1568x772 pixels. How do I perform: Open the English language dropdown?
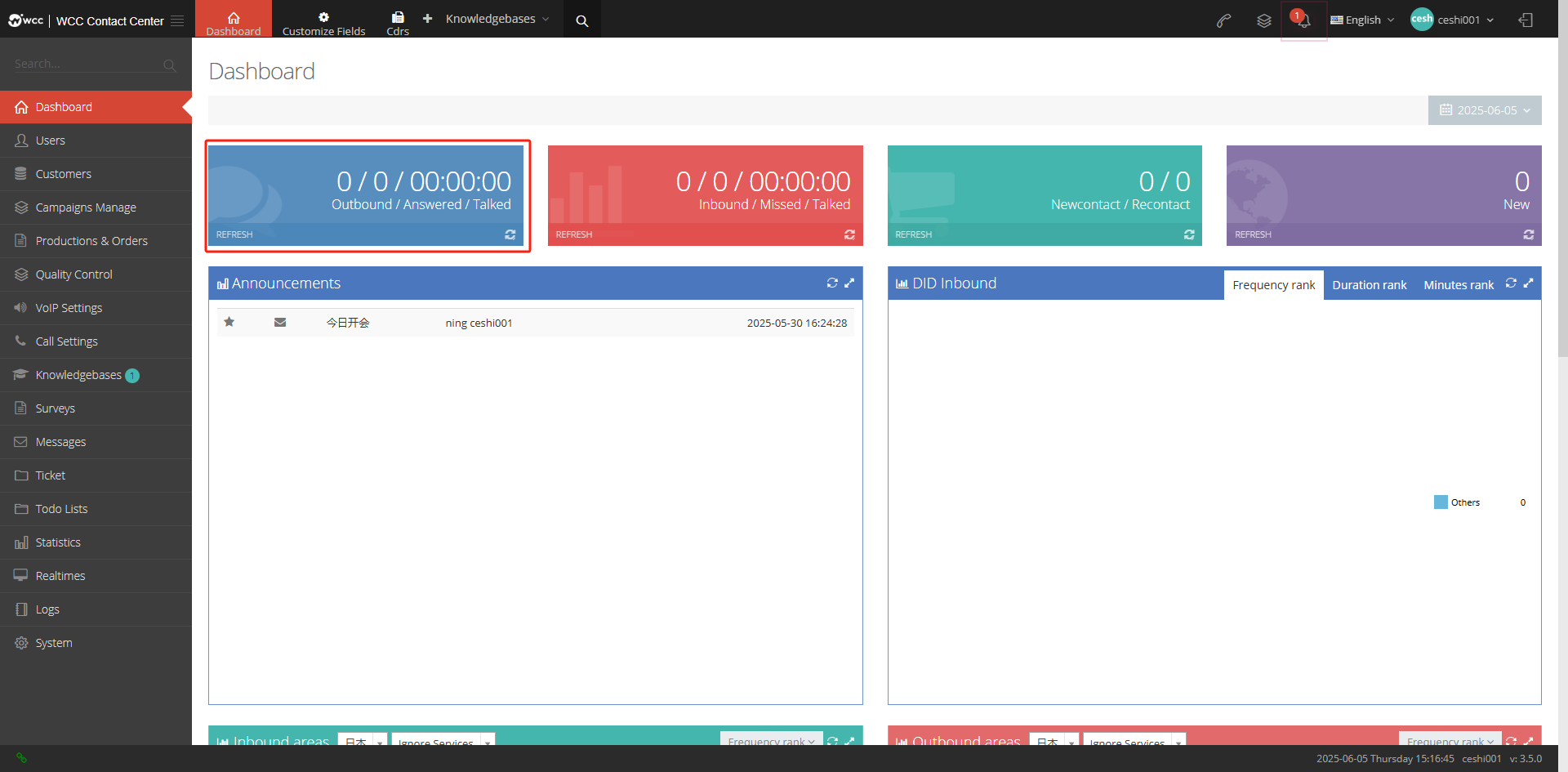point(1362,20)
